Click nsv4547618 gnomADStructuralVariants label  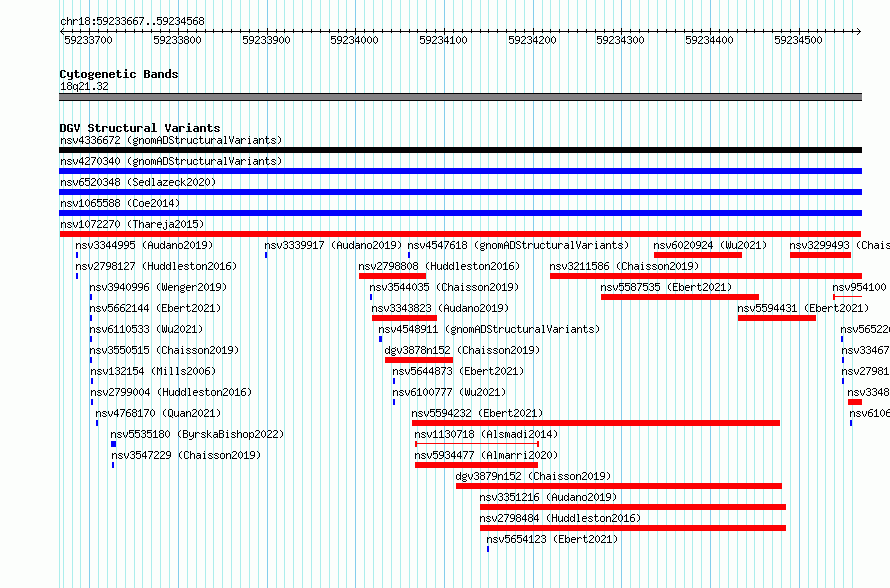click(x=518, y=245)
